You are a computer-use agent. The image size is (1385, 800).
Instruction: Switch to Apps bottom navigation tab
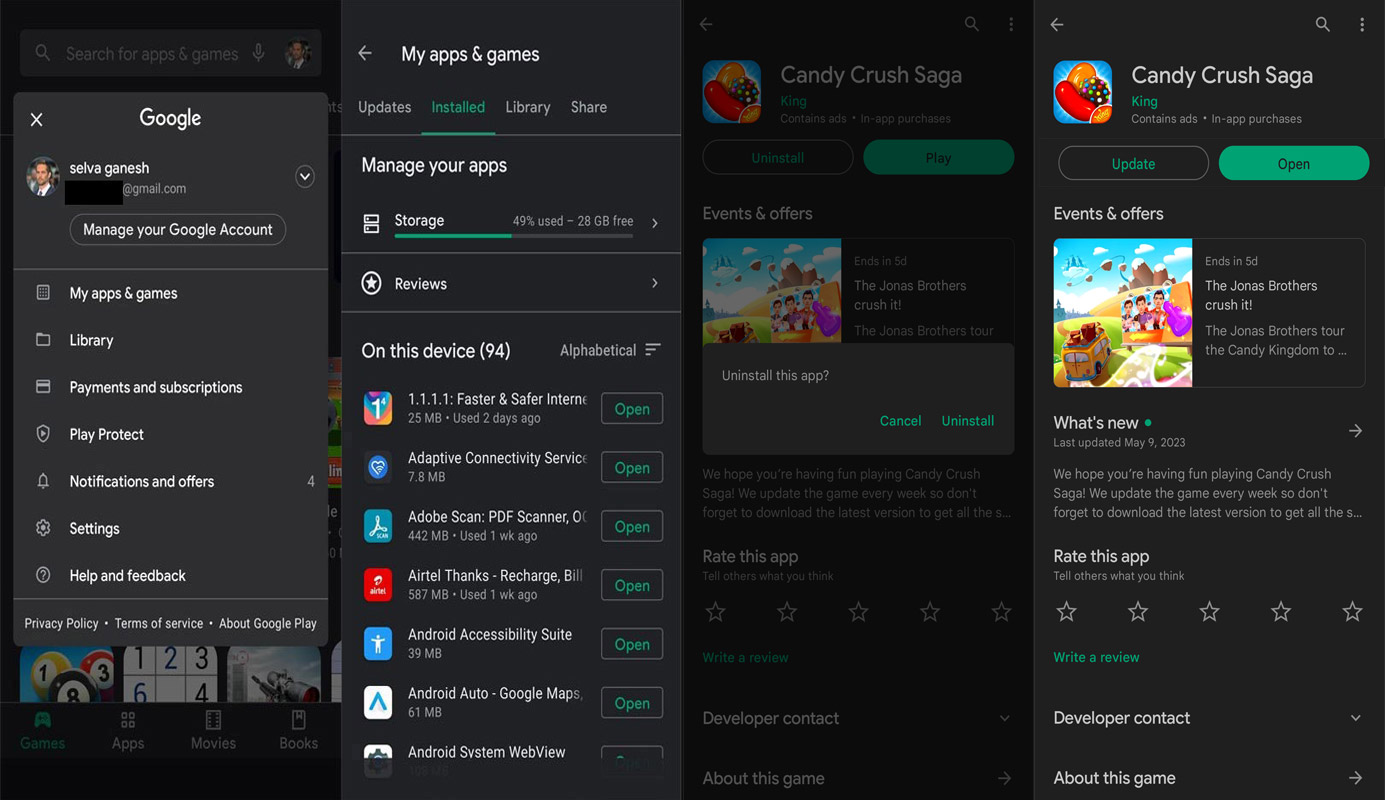[128, 731]
